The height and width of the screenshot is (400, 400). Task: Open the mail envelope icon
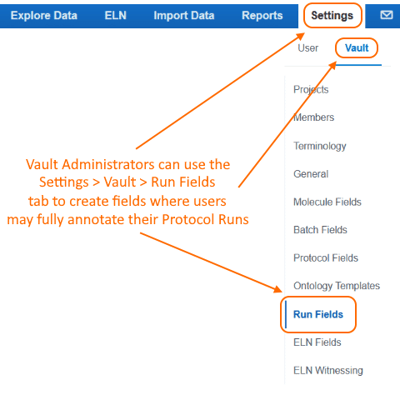pos(386,15)
